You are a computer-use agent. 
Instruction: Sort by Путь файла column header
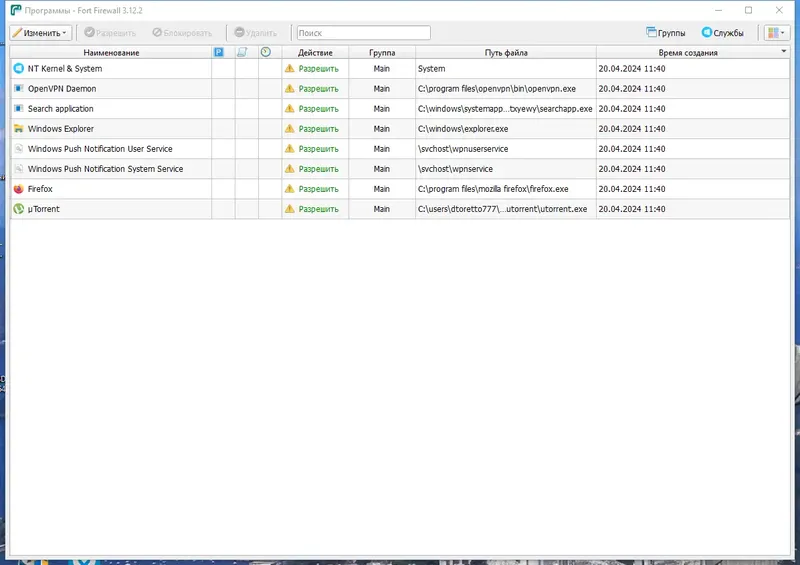(x=506, y=53)
